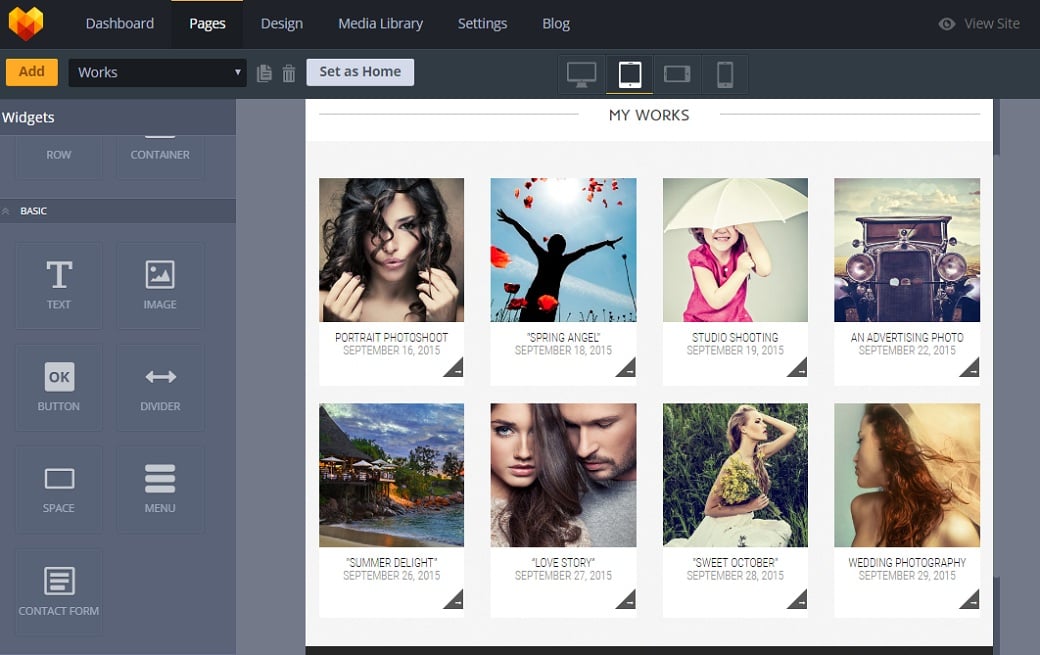
Task: Switch to desktop preview mode
Action: (x=581, y=74)
